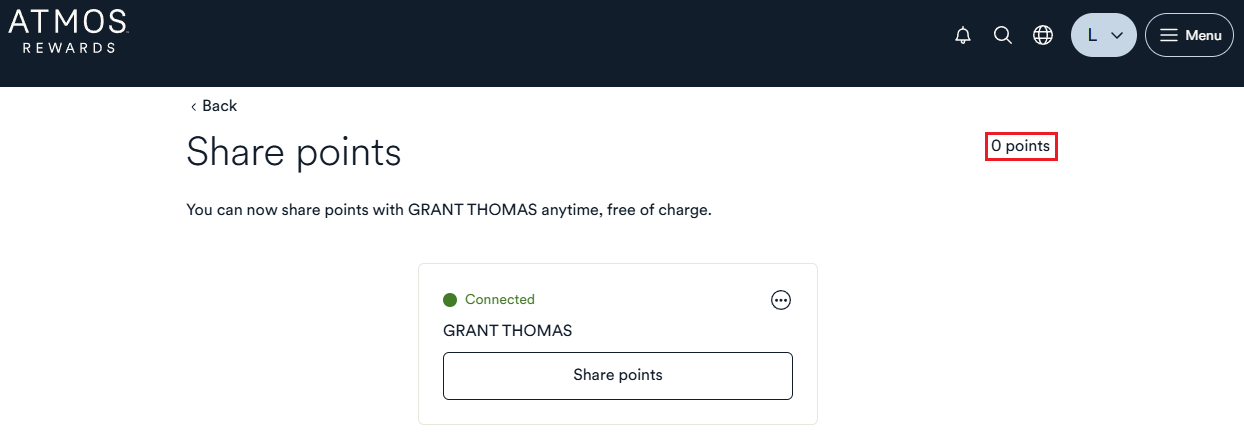The image size is (1244, 434).
Task: Click the Share points page heading
Action: (294, 152)
